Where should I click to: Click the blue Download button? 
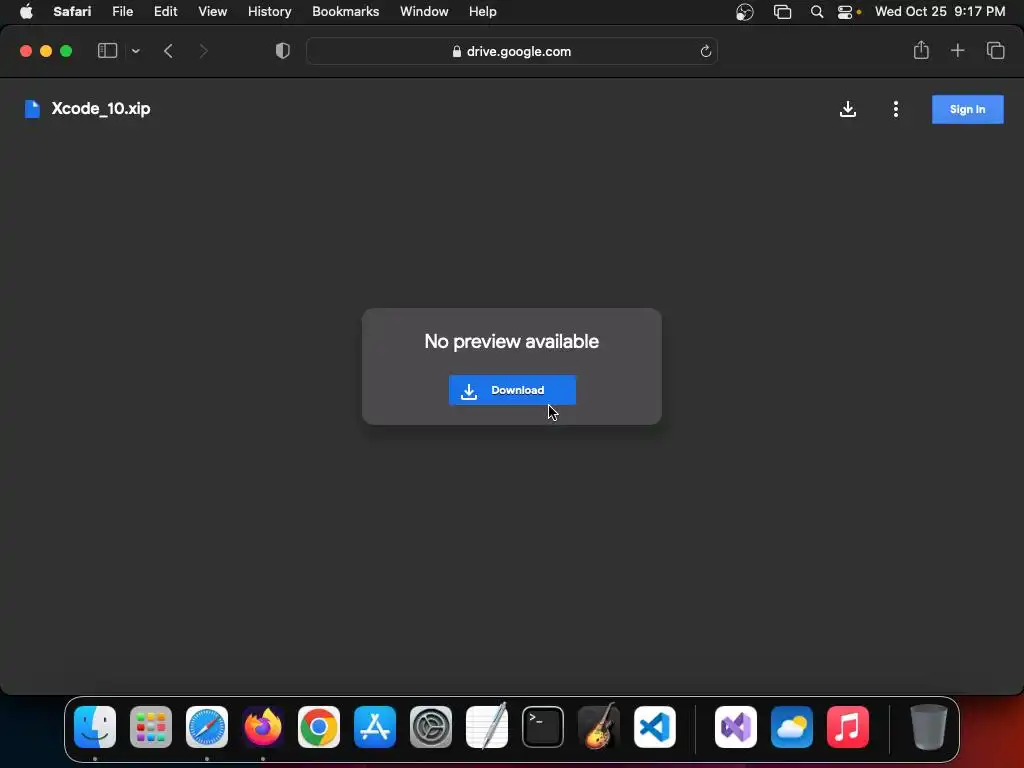[512, 390]
